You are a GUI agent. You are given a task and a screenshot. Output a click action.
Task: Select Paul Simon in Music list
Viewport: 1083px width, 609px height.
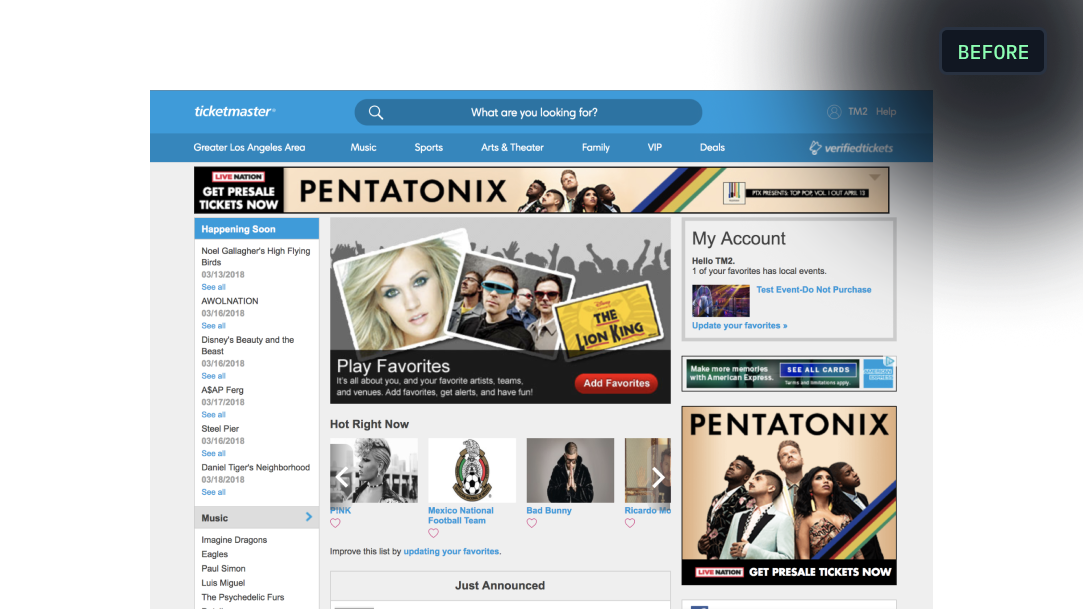(223, 569)
